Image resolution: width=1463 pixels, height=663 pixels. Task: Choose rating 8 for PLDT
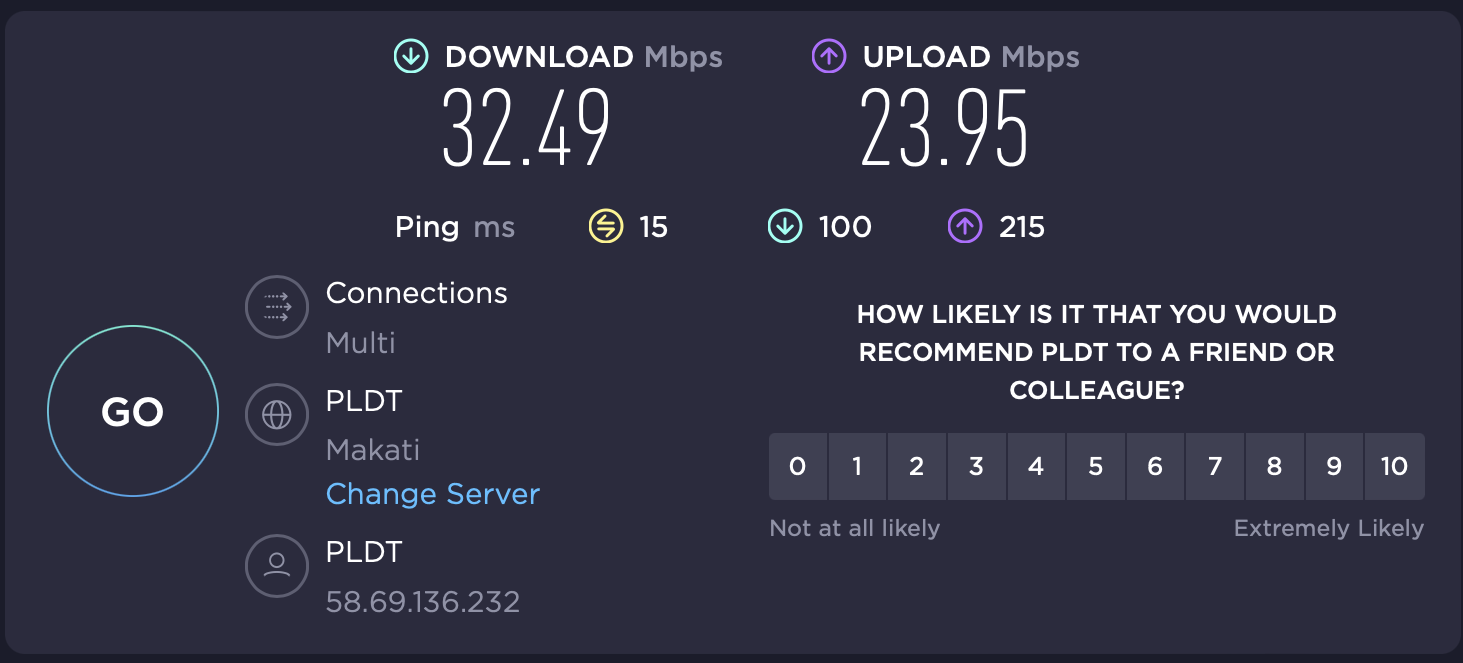point(1274,466)
